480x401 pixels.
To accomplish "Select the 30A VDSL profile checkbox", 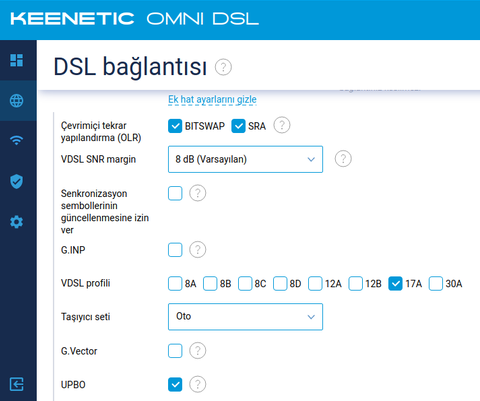I will (436, 283).
